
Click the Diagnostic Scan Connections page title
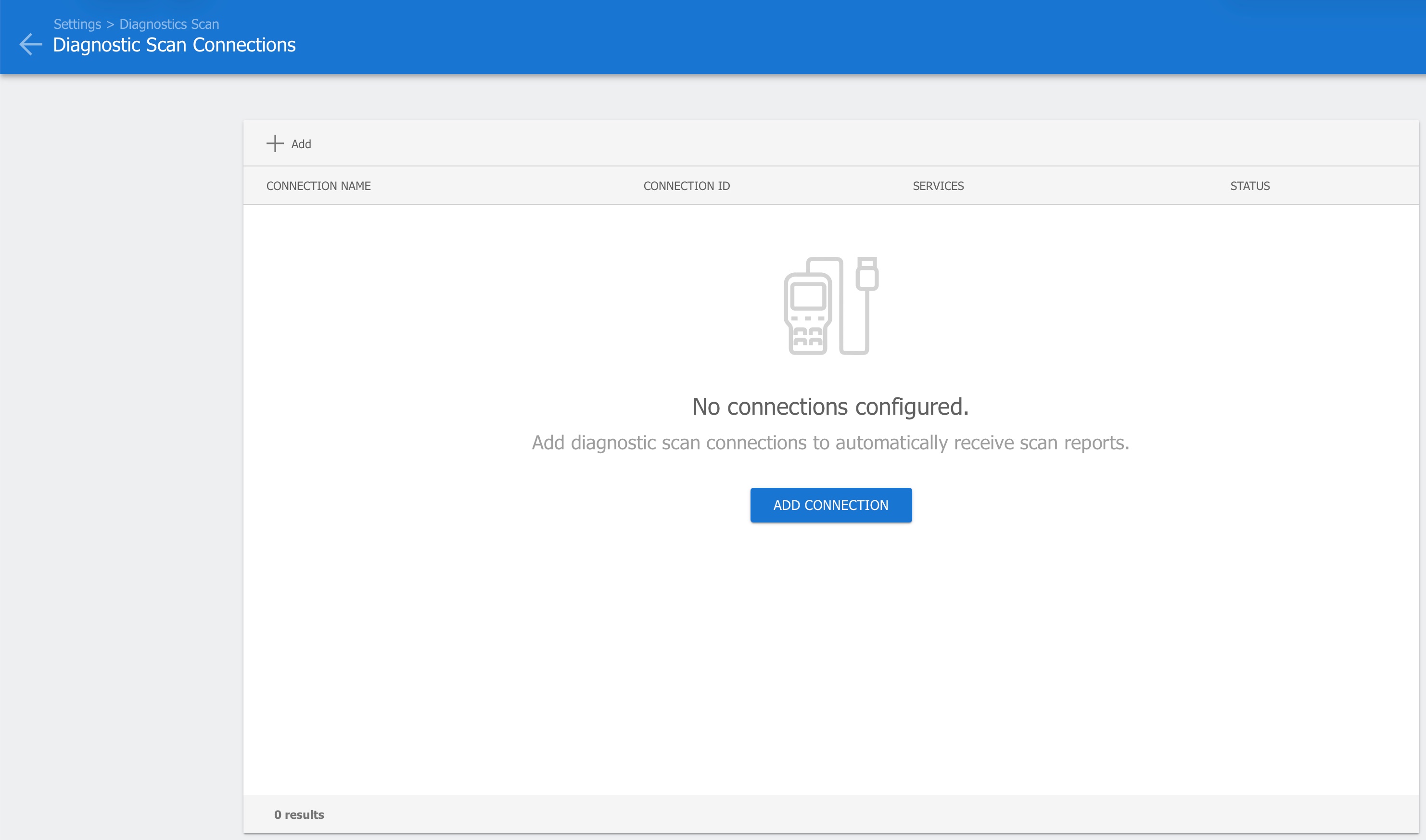pyautogui.click(x=174, y=45)
